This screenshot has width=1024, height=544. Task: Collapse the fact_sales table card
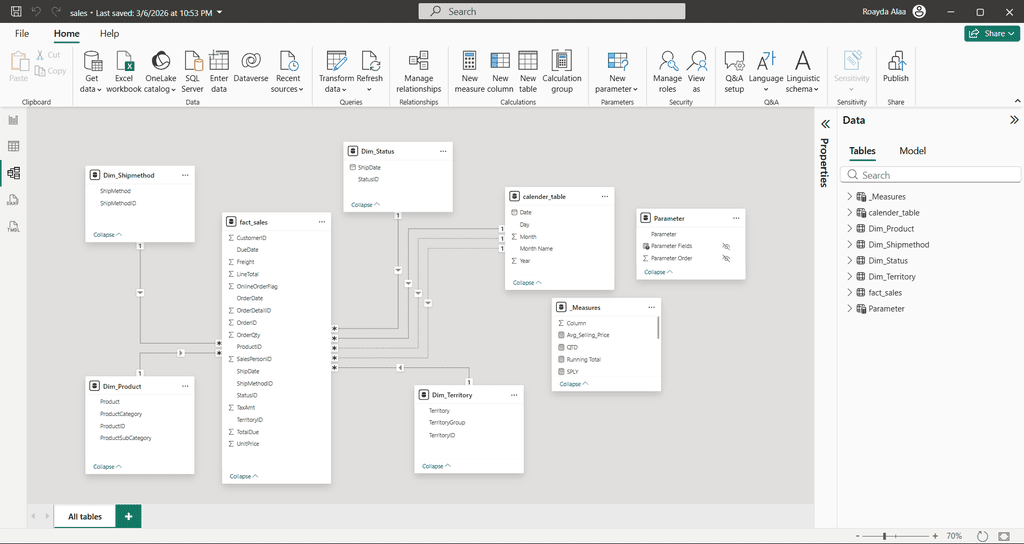[244, 476]
